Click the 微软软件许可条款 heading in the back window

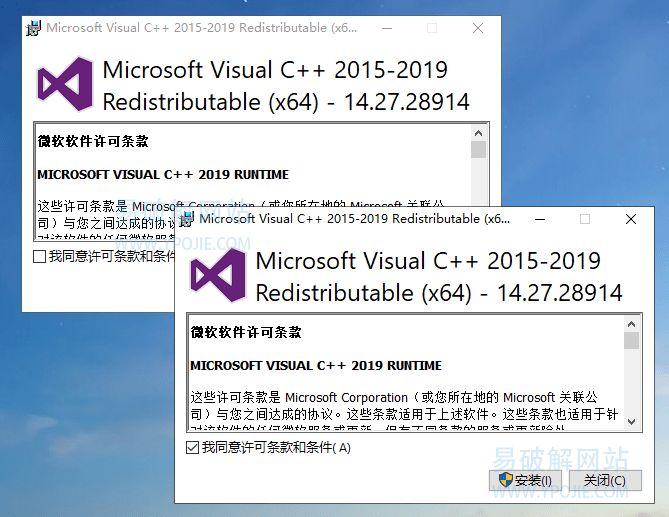tap(93, 141)
